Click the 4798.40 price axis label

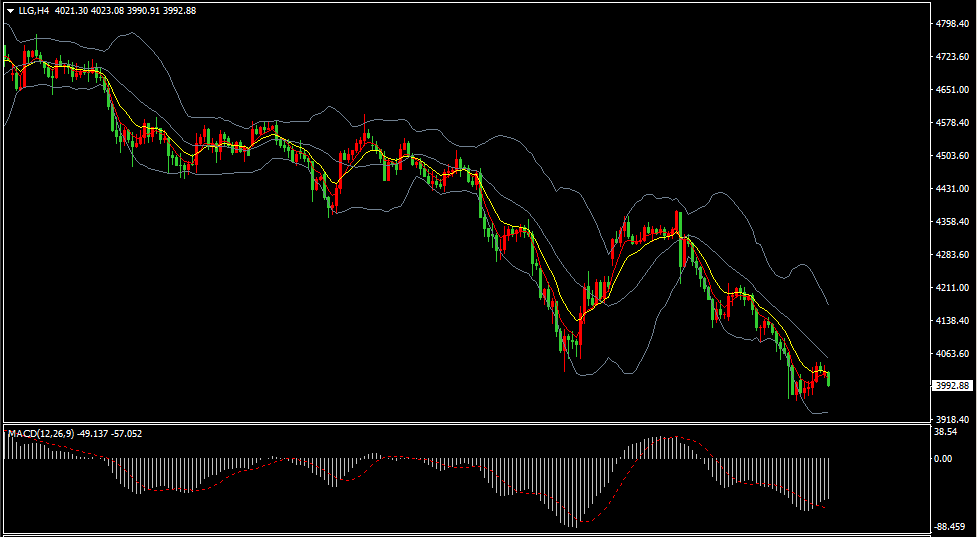(x=952, y=24)
